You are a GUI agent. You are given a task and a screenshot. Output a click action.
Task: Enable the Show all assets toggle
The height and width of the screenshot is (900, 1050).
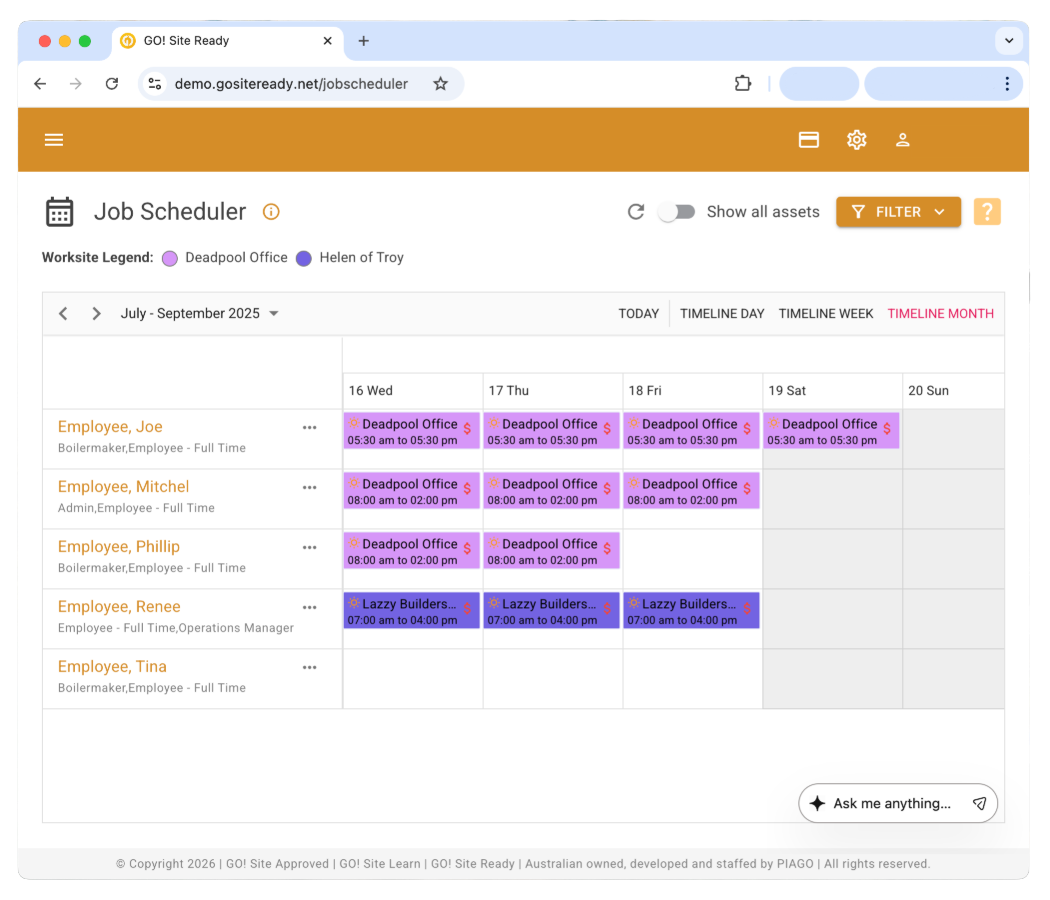[x=677, y=211]
